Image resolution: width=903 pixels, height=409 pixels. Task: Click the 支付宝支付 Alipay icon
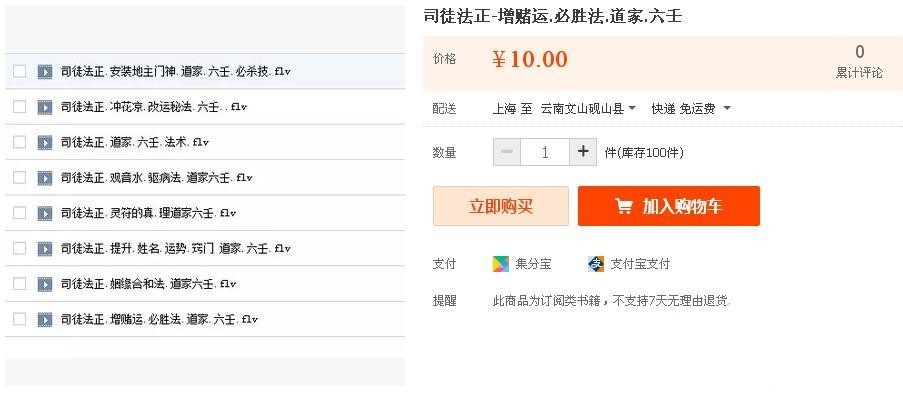coord(596,264)
